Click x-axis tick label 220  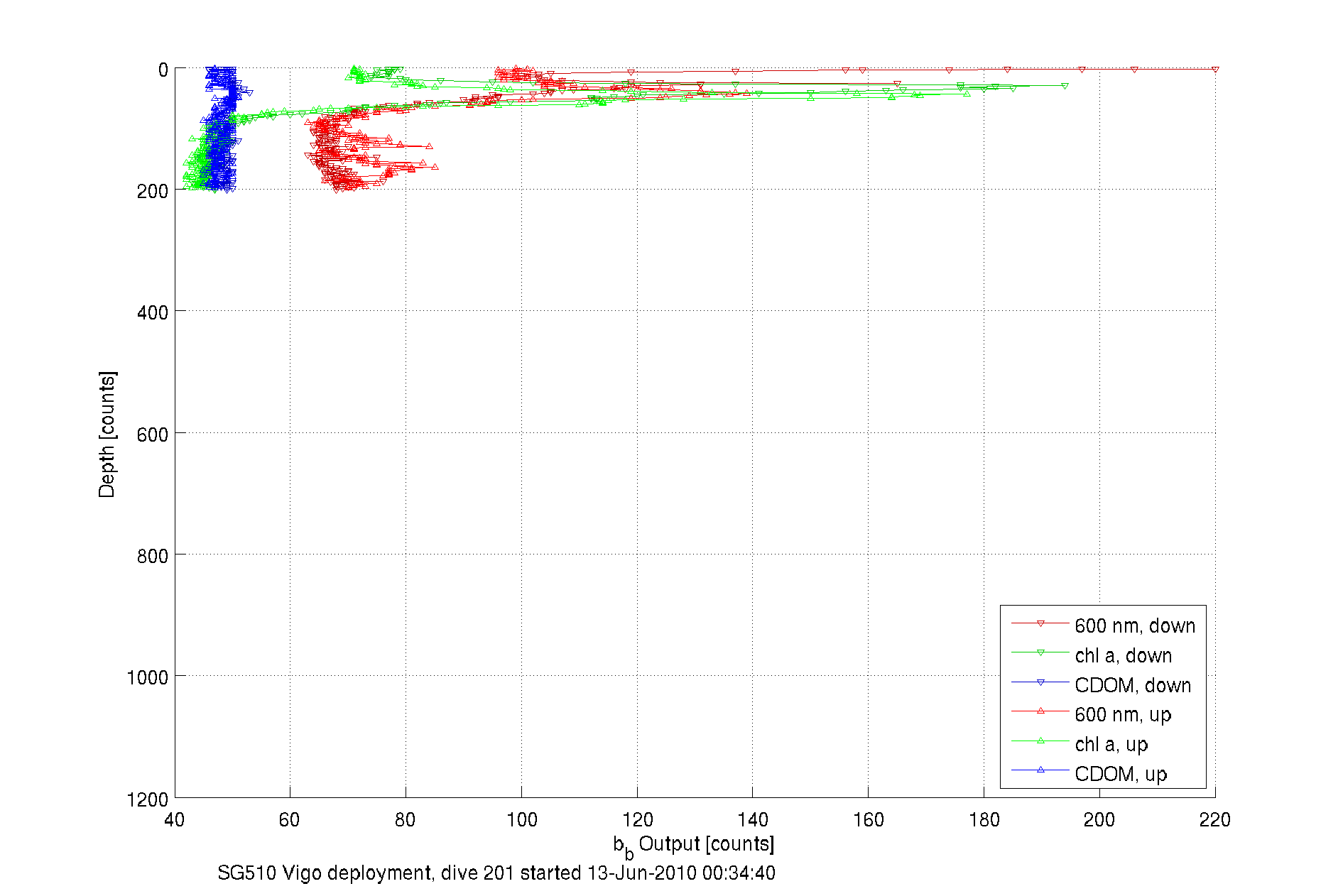(x=1214, y=820)
